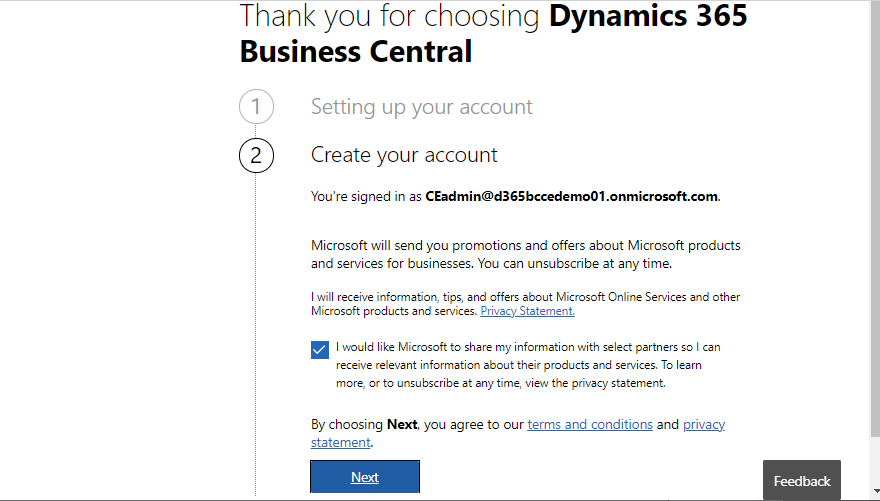Open Privacy Statement link above the checkbox
The height and width of the screenshot is (501, 880).
tap(527, 311)
